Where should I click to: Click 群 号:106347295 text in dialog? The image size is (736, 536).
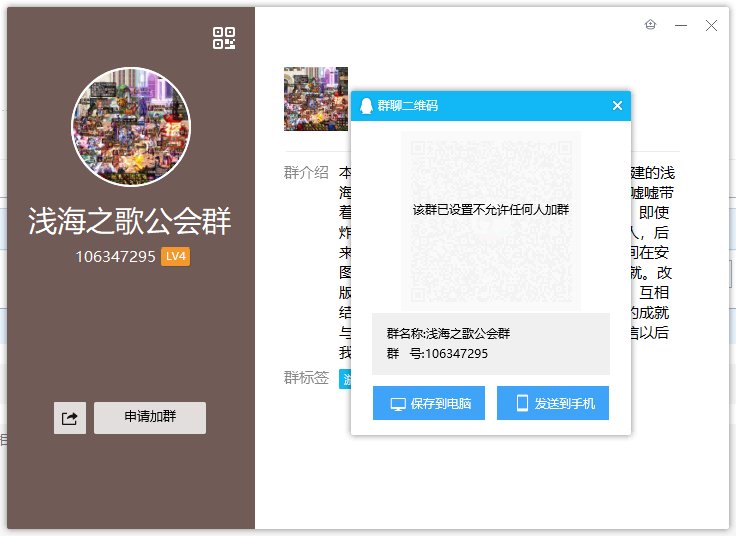pyautogui.click(x=437, y=353)
